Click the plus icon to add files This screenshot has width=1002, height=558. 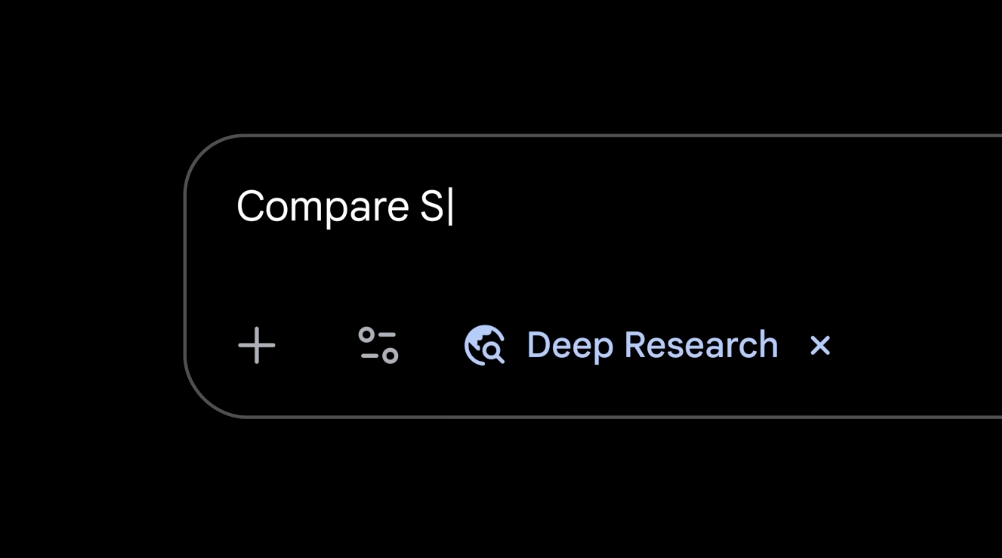pyautogui.click(x=257, y=346)
